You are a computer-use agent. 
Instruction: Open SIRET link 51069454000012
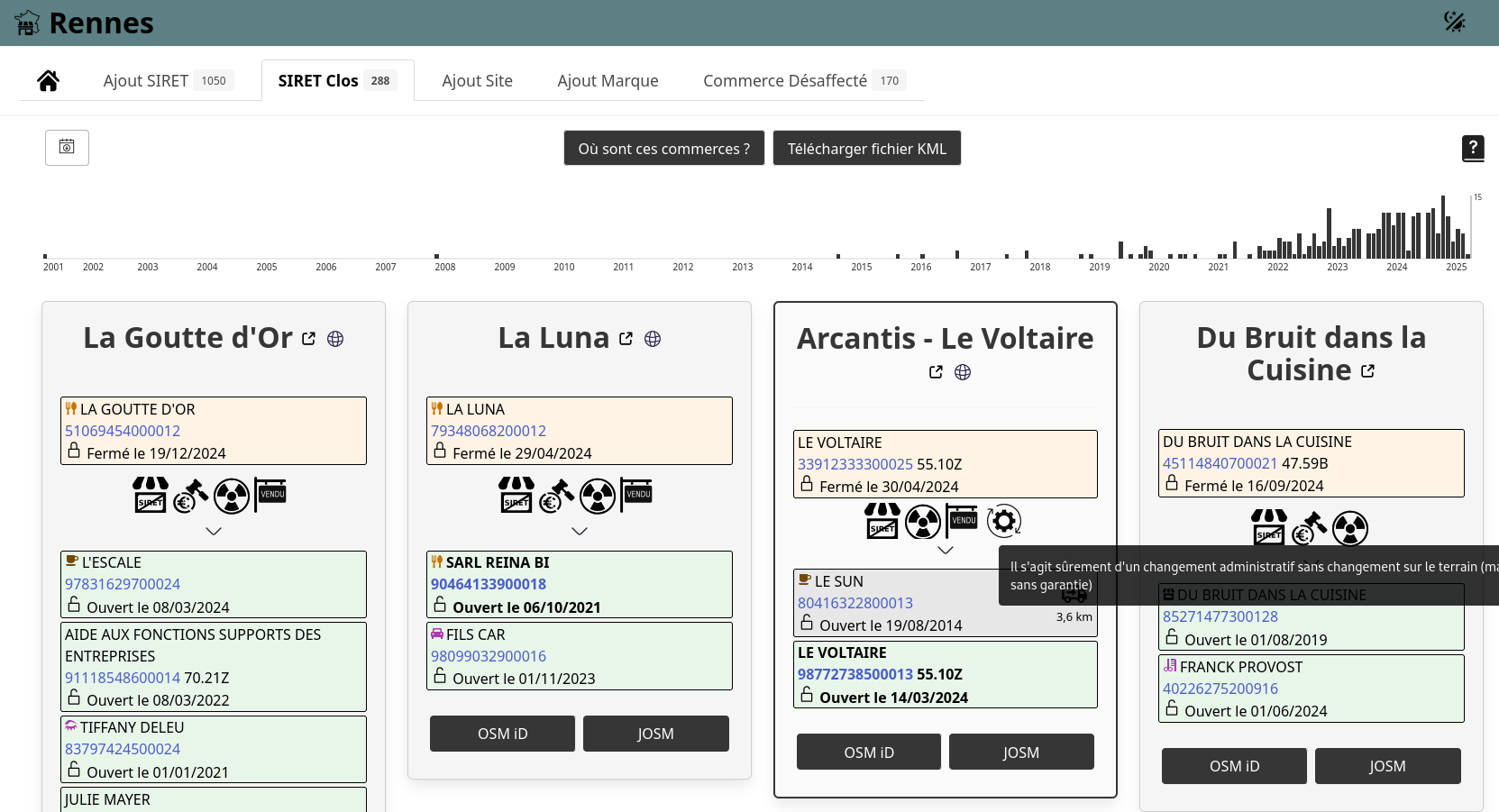(123, 431)
